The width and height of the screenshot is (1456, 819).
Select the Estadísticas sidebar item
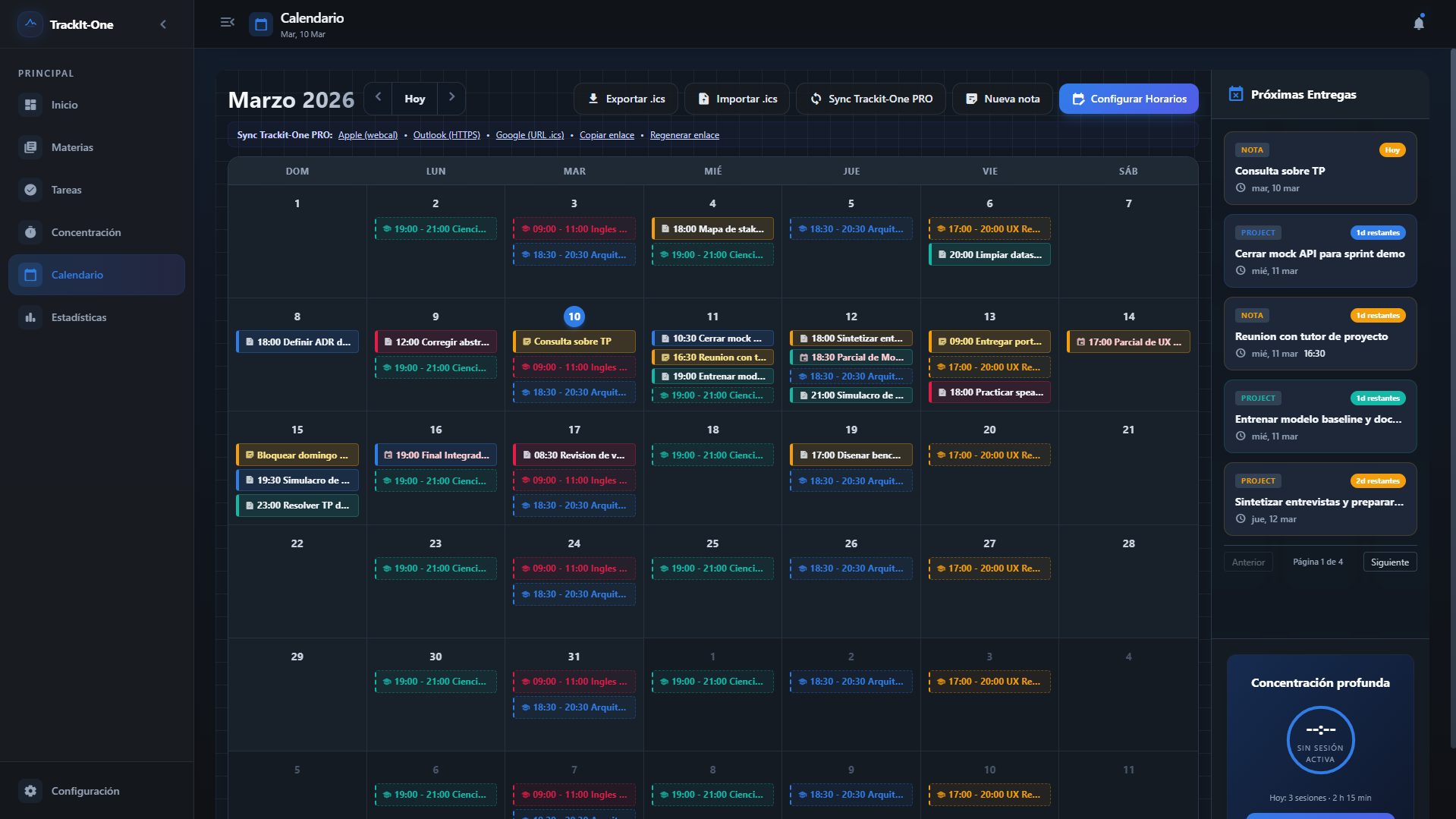click(96, 317)
